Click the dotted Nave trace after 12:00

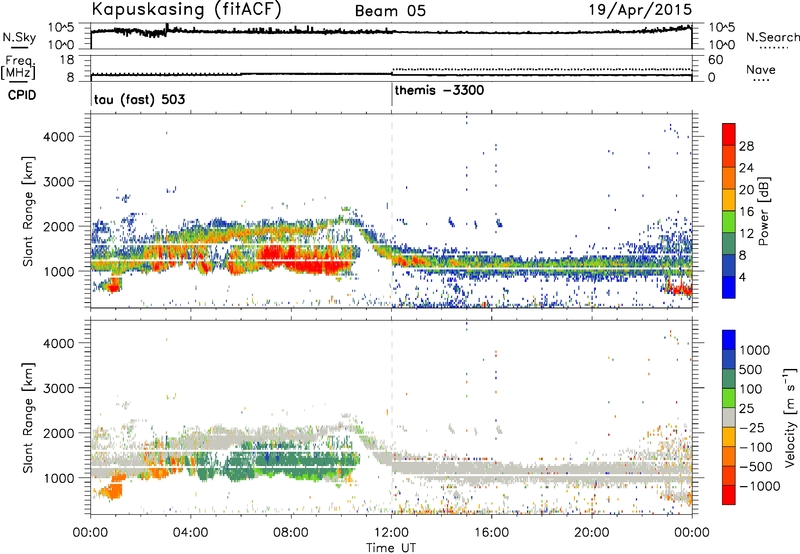tap(542, 69)
